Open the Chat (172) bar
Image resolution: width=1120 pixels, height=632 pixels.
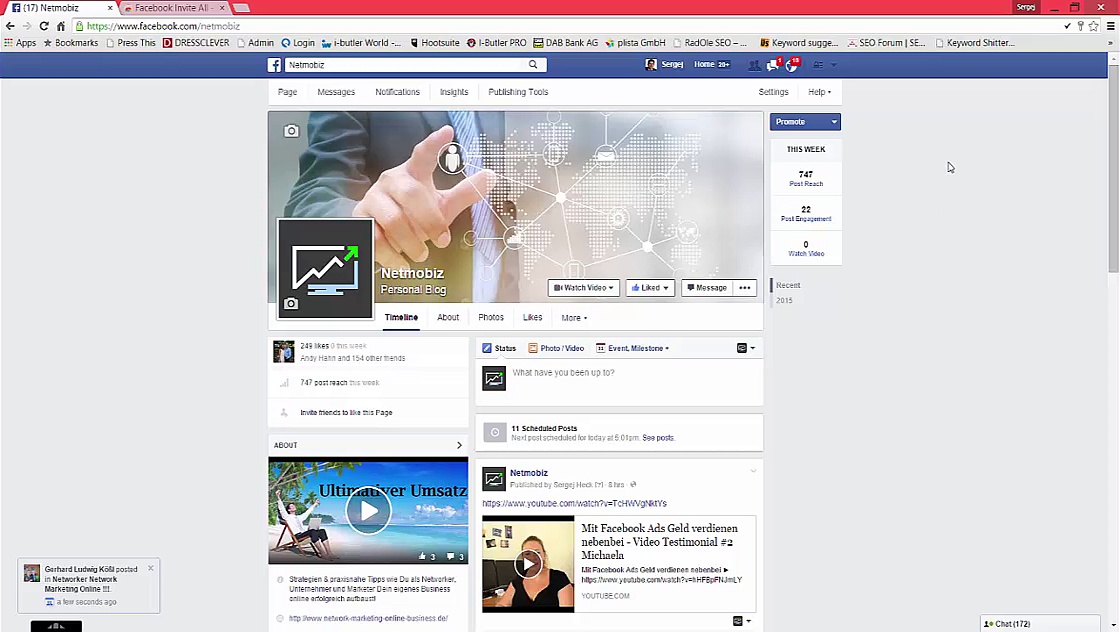pos(1040,623)
